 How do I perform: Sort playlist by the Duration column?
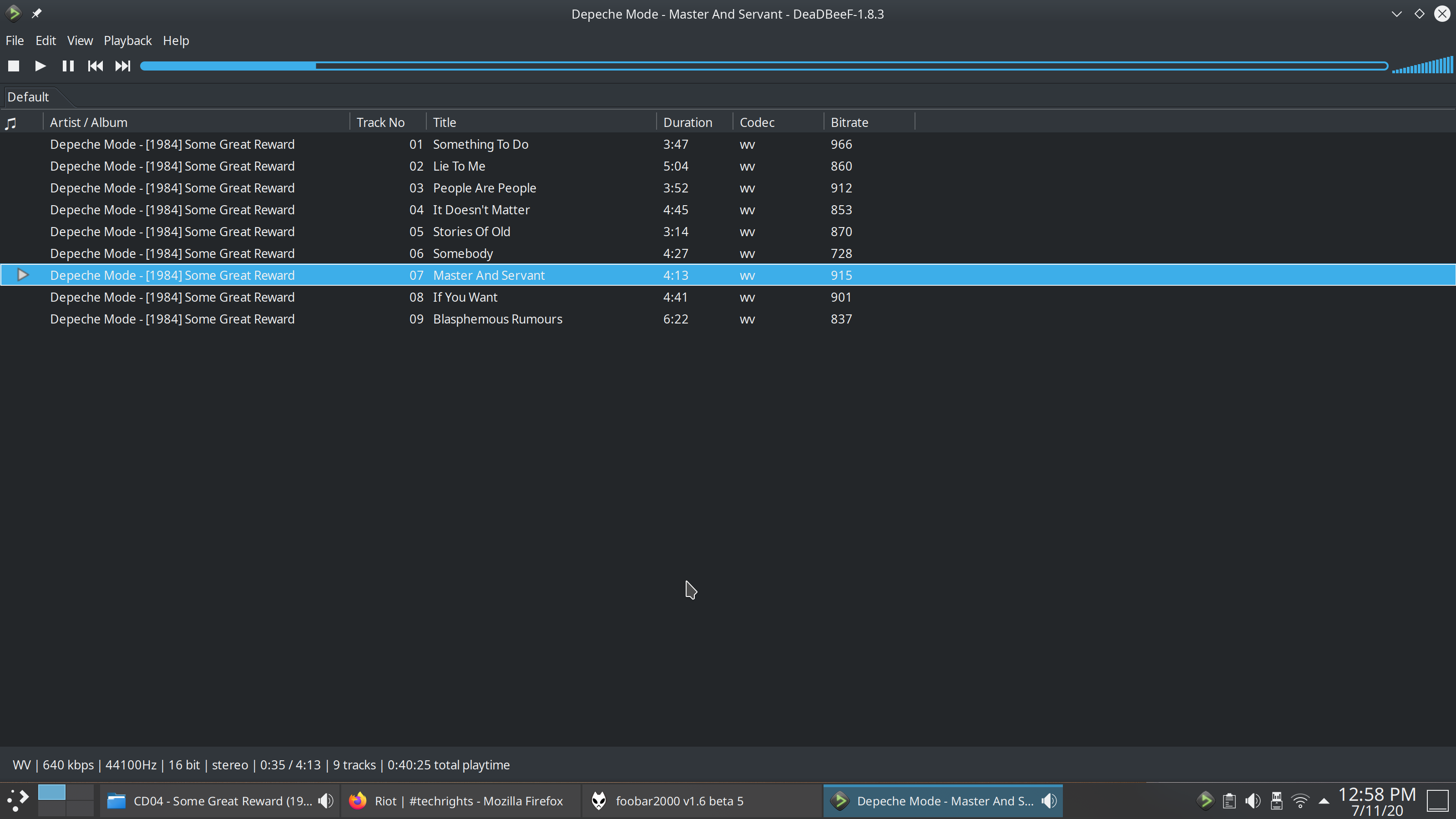pyautogui.click(x=688, y=123)
